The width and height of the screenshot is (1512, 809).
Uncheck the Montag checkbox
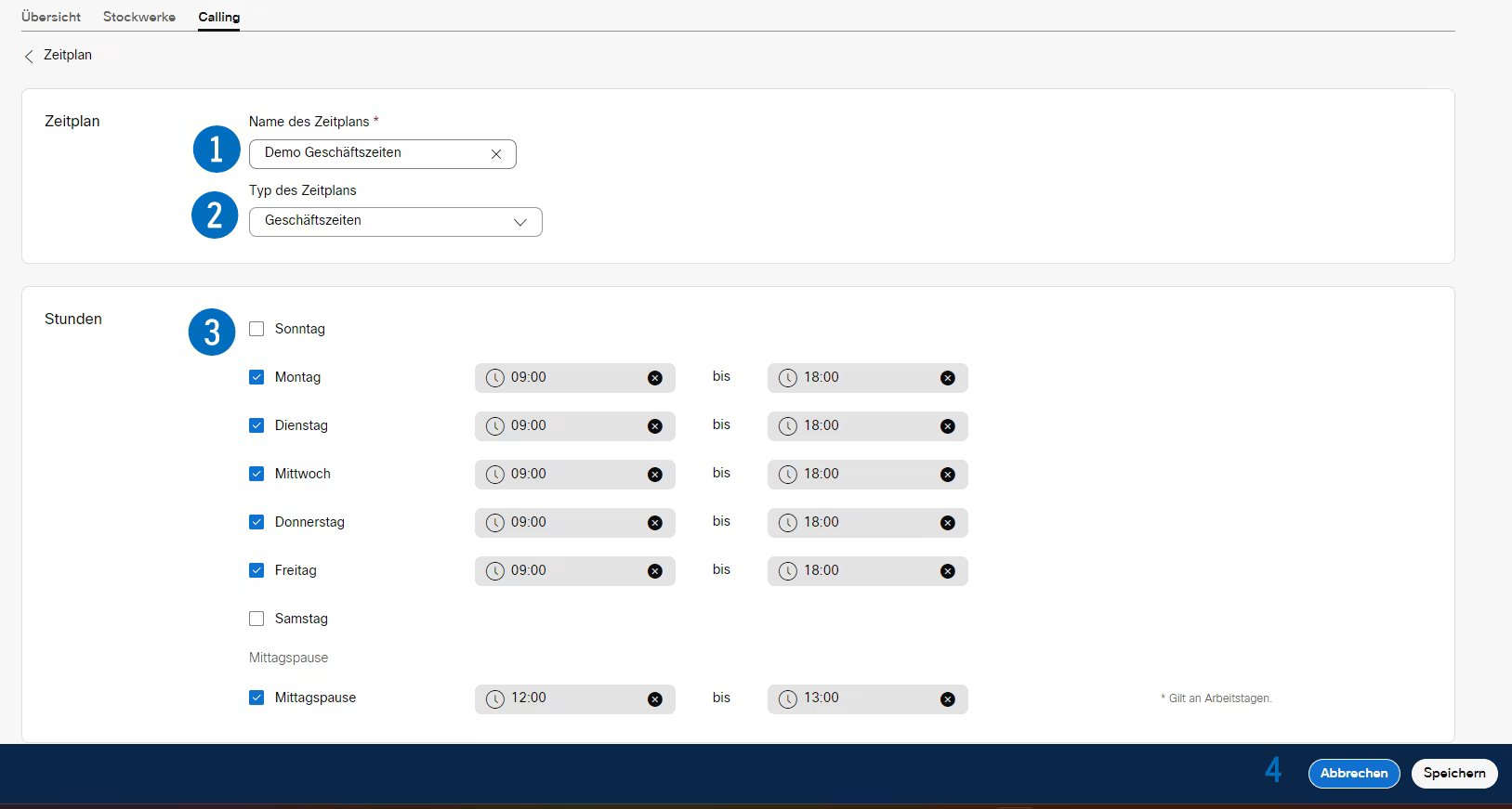(256, 377)
